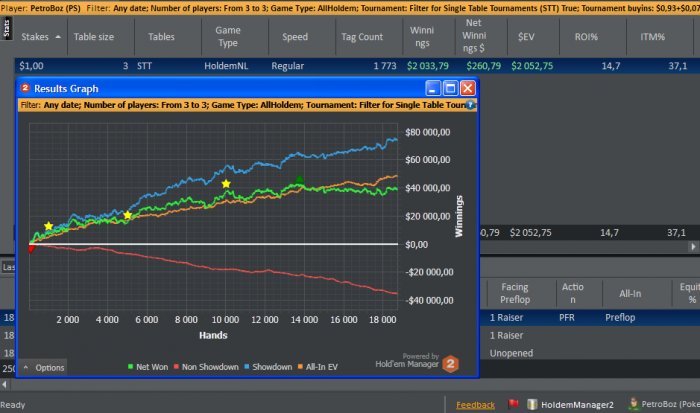Click the Game Type column header
The width and height of the screenshot is (700, 413).
(x=228, y=37)
